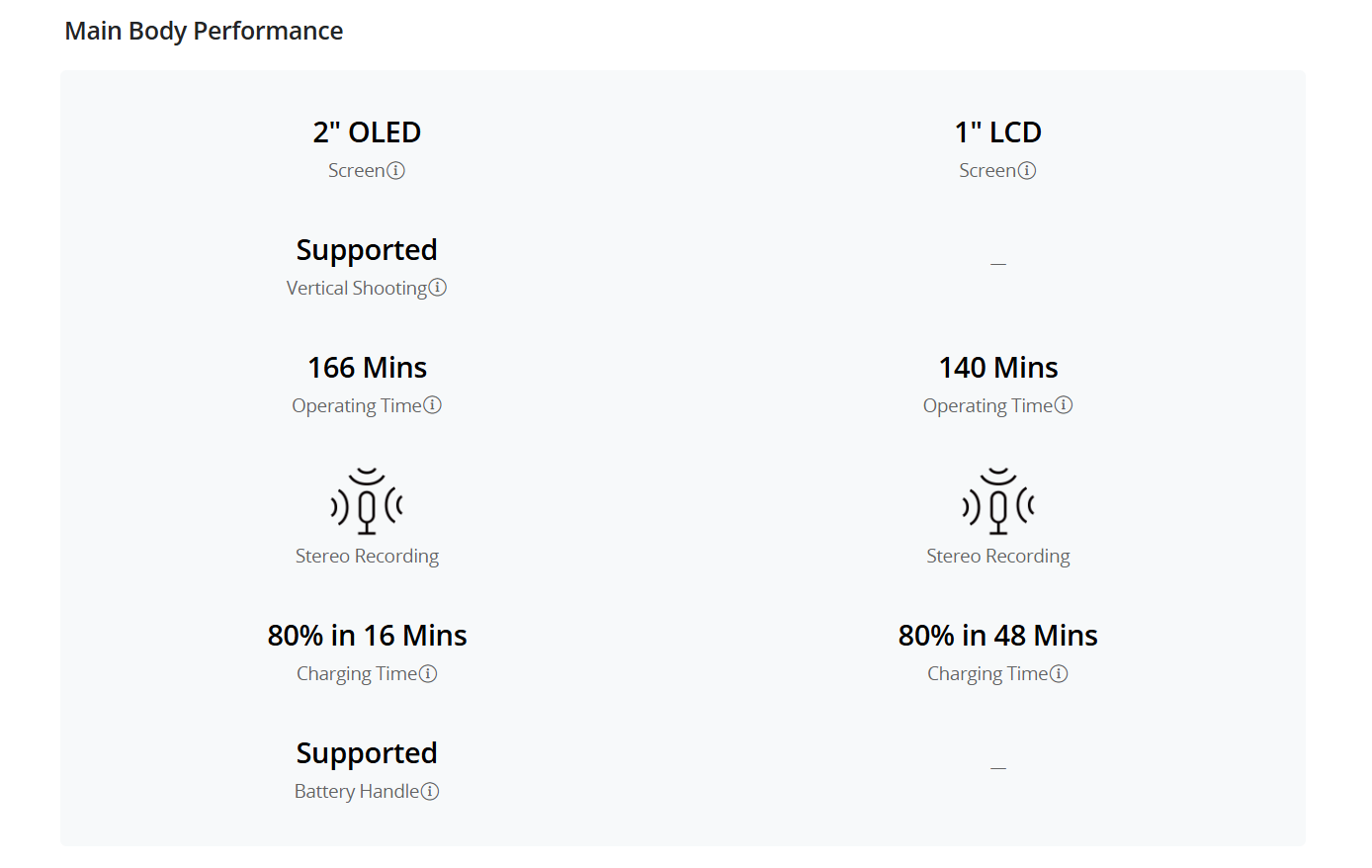Click left Stereo Recording label text
This screenshot has width=1372, height=868.
click(367, 556)
